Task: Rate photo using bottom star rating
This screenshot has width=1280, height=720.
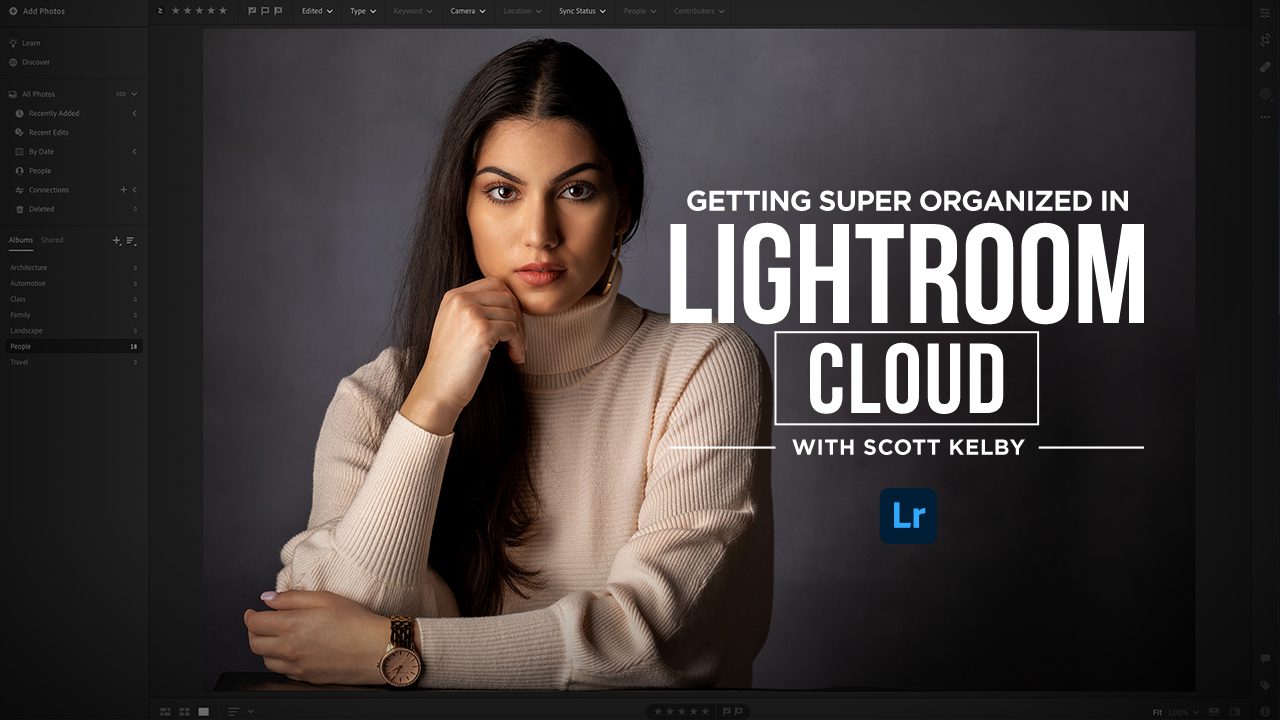Action: [684, 711]
